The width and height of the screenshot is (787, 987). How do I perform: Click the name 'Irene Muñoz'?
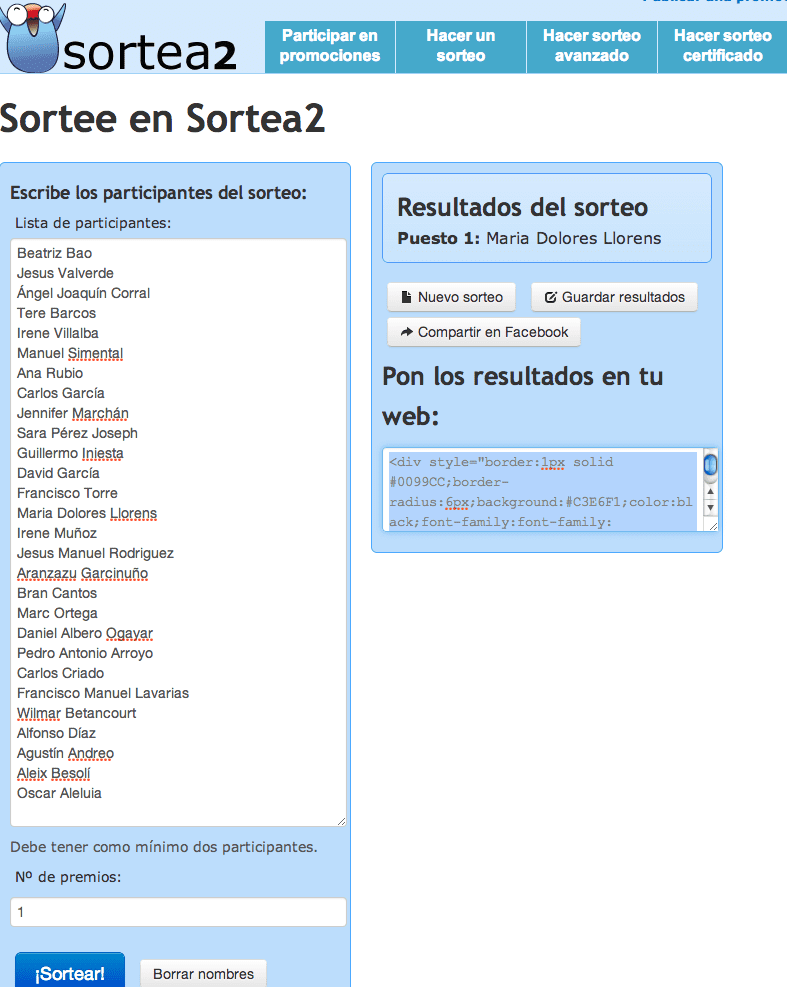tap(57, 534)
